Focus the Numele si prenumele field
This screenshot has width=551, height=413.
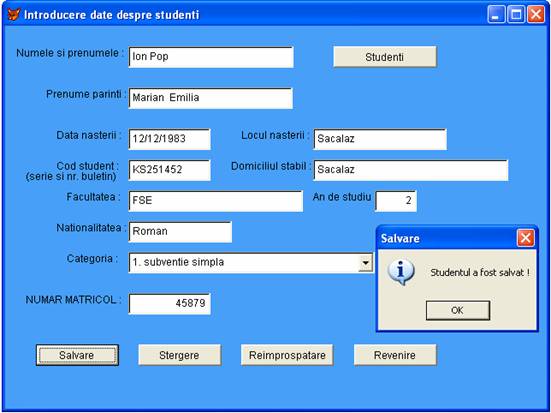211,57
